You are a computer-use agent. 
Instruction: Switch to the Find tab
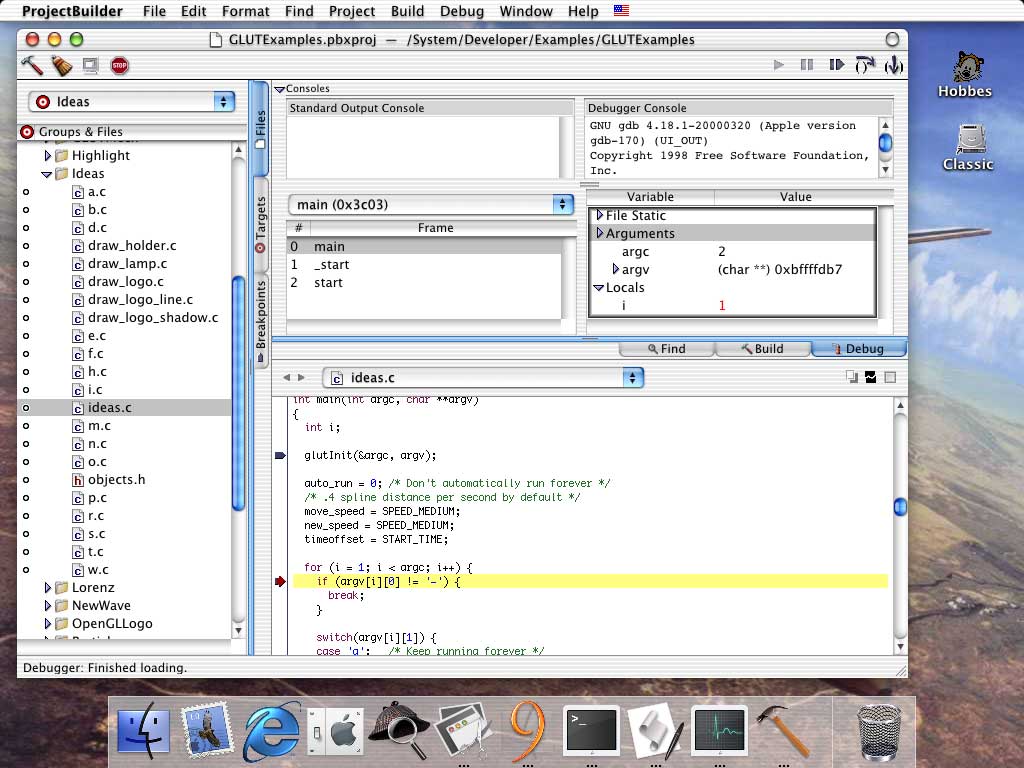[667, 349]
